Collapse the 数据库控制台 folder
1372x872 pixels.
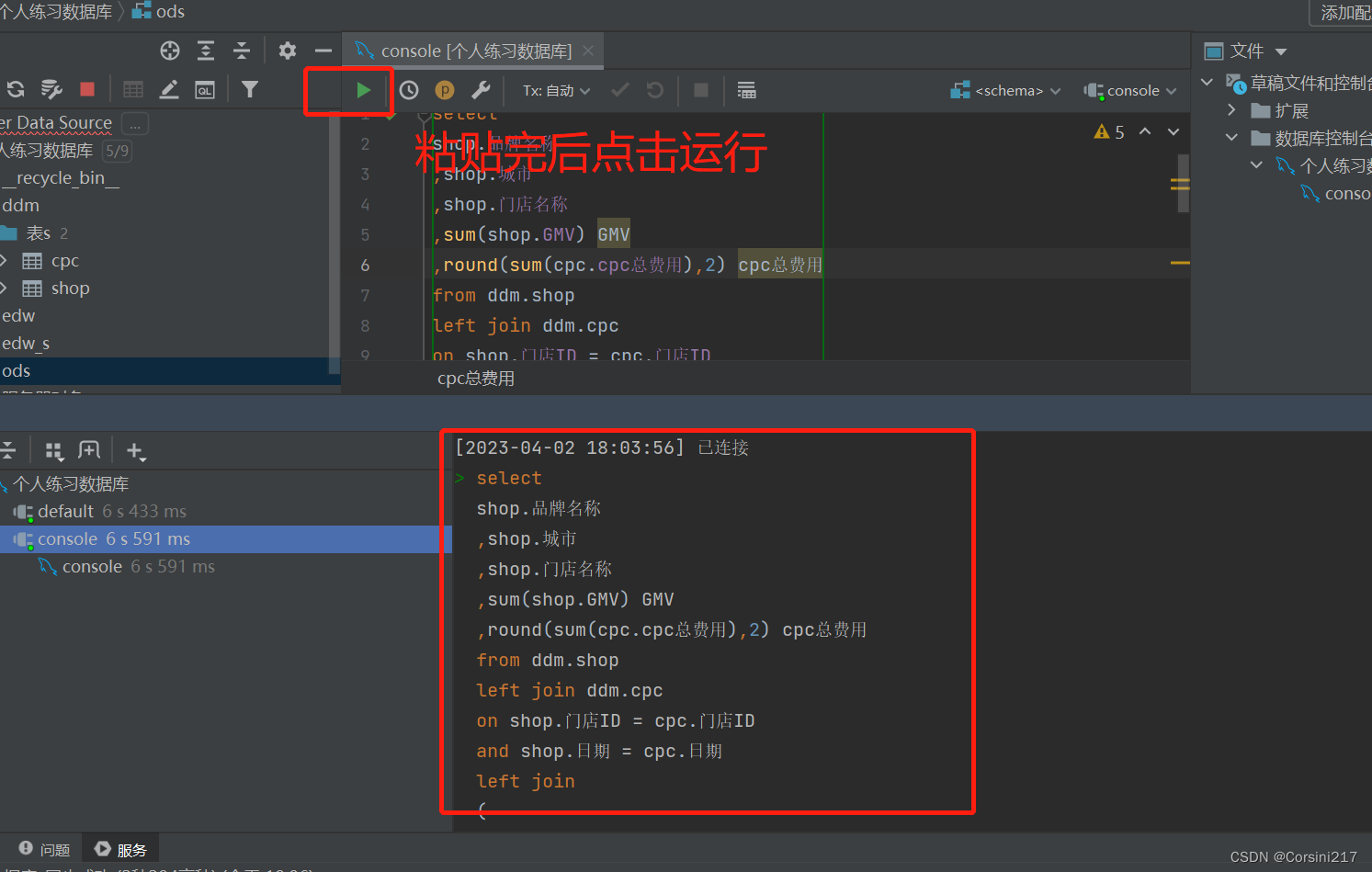(1232, 138)
